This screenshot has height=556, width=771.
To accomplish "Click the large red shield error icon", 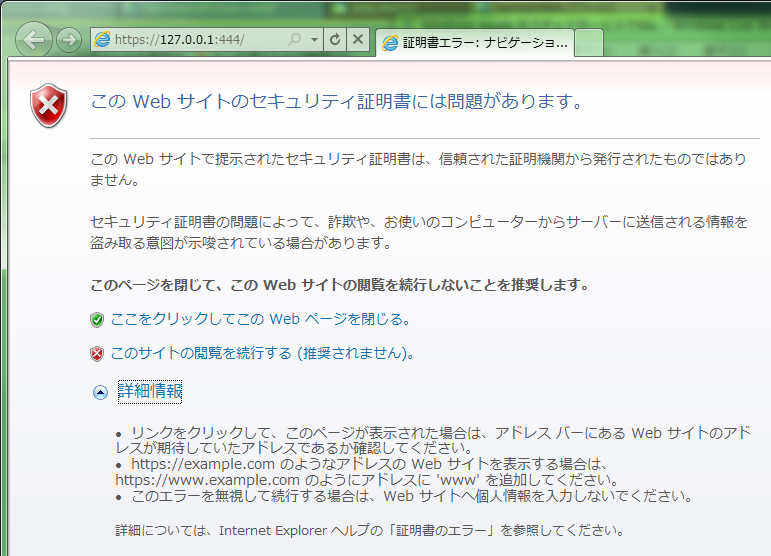I will [x=49, y=106].
